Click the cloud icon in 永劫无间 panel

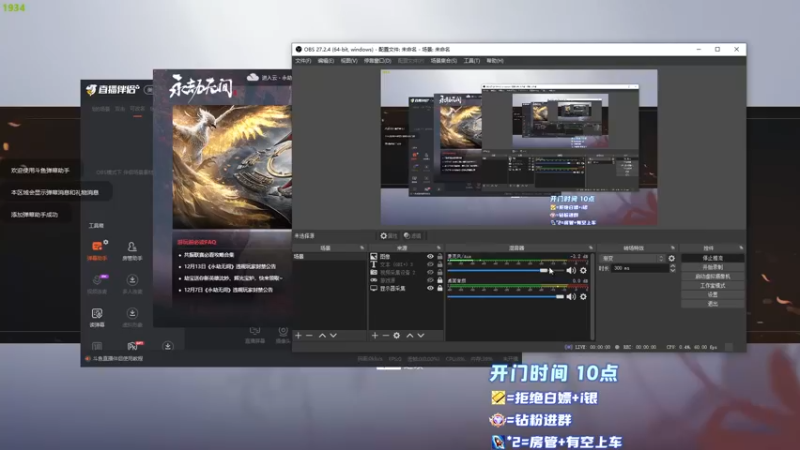pyautogui.click(x=253, y=78)
